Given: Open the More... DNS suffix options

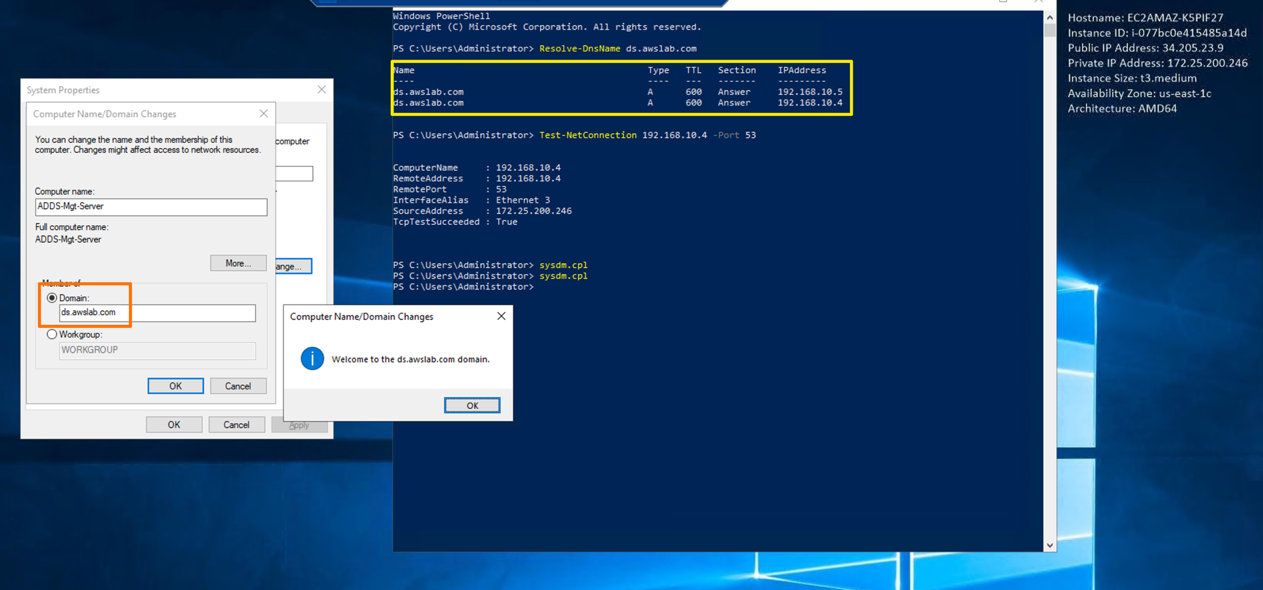Looking at the screenshot, I should pos(238,263).
